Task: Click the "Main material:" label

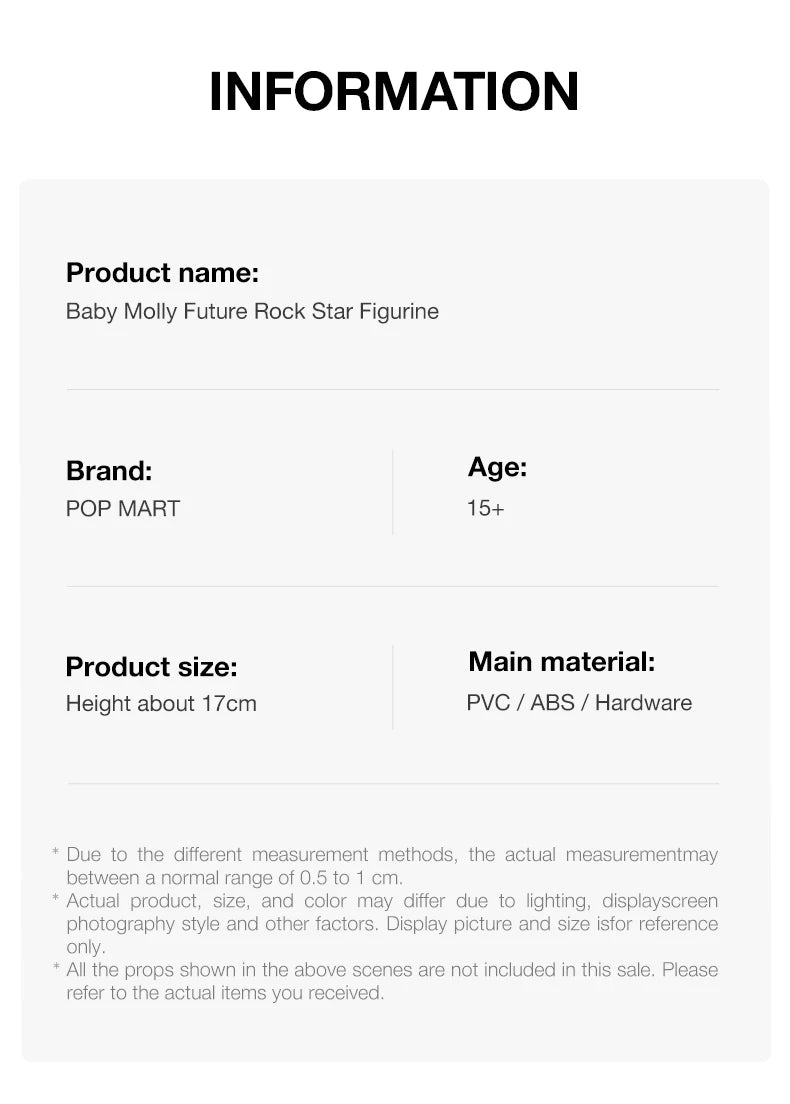Action: point(561,661)
